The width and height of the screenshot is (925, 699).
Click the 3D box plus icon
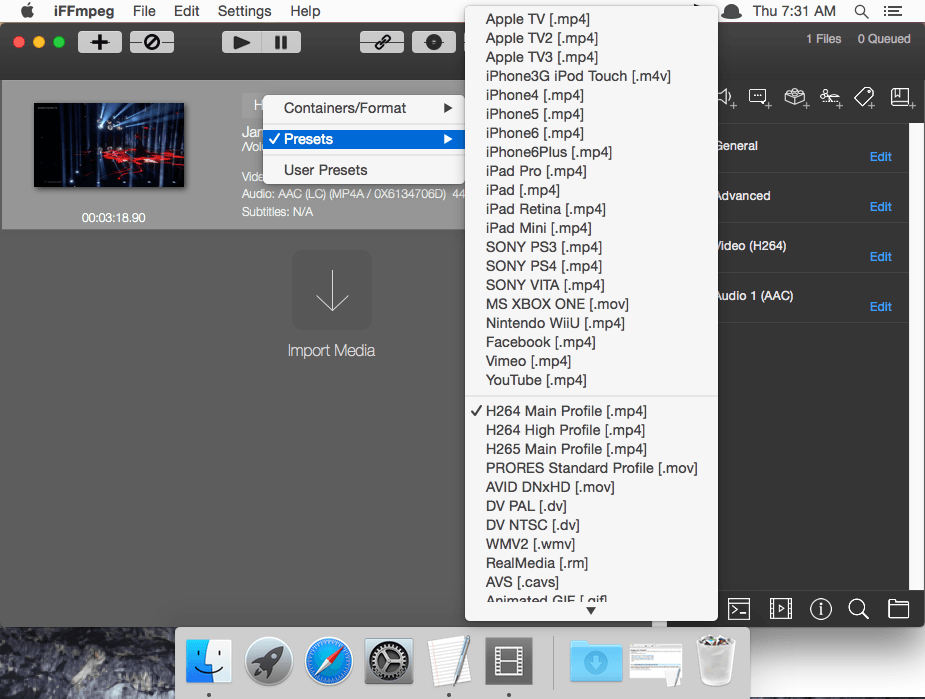point(796,97)
